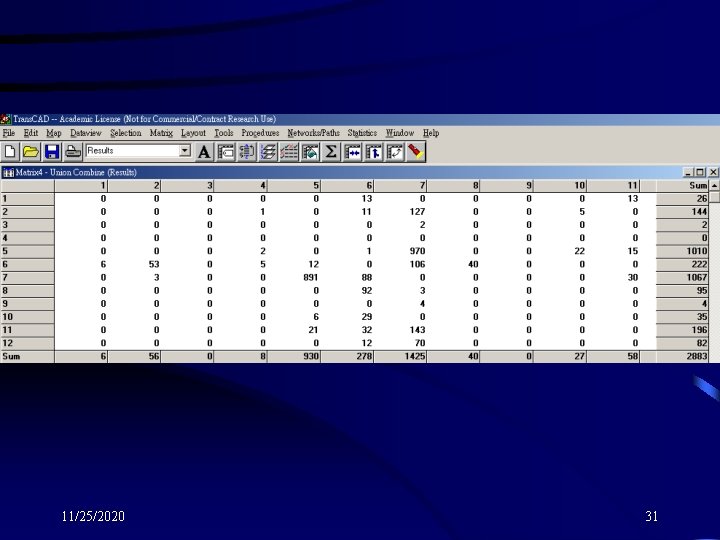
Task: Open the Statistics menu
Action: (362, 133)
